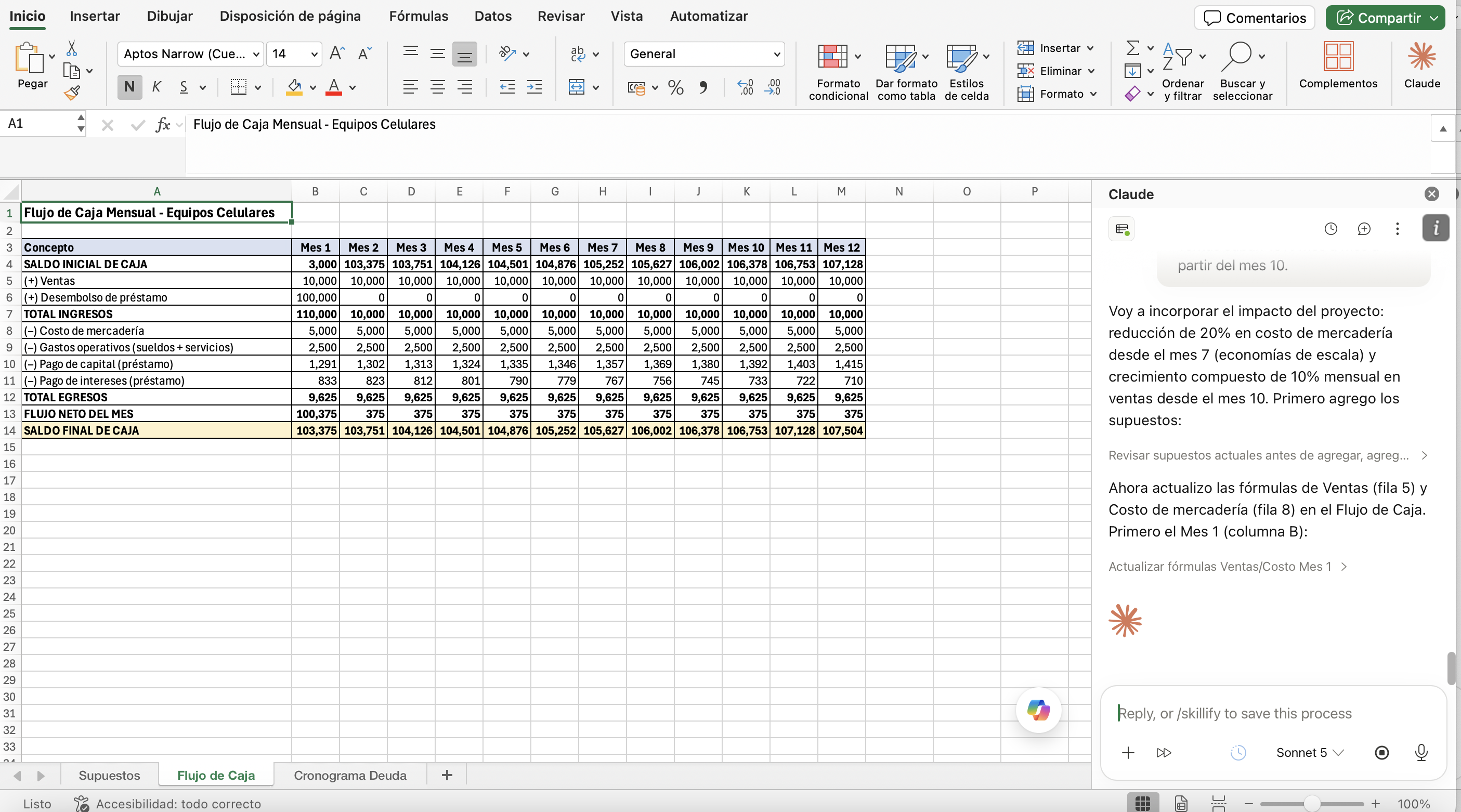Expand 'Actualizar fórmulas Ventas/Costo Mes 1' step
1461x812 pixels.
pyautogui.click(x=1228, y=567)
